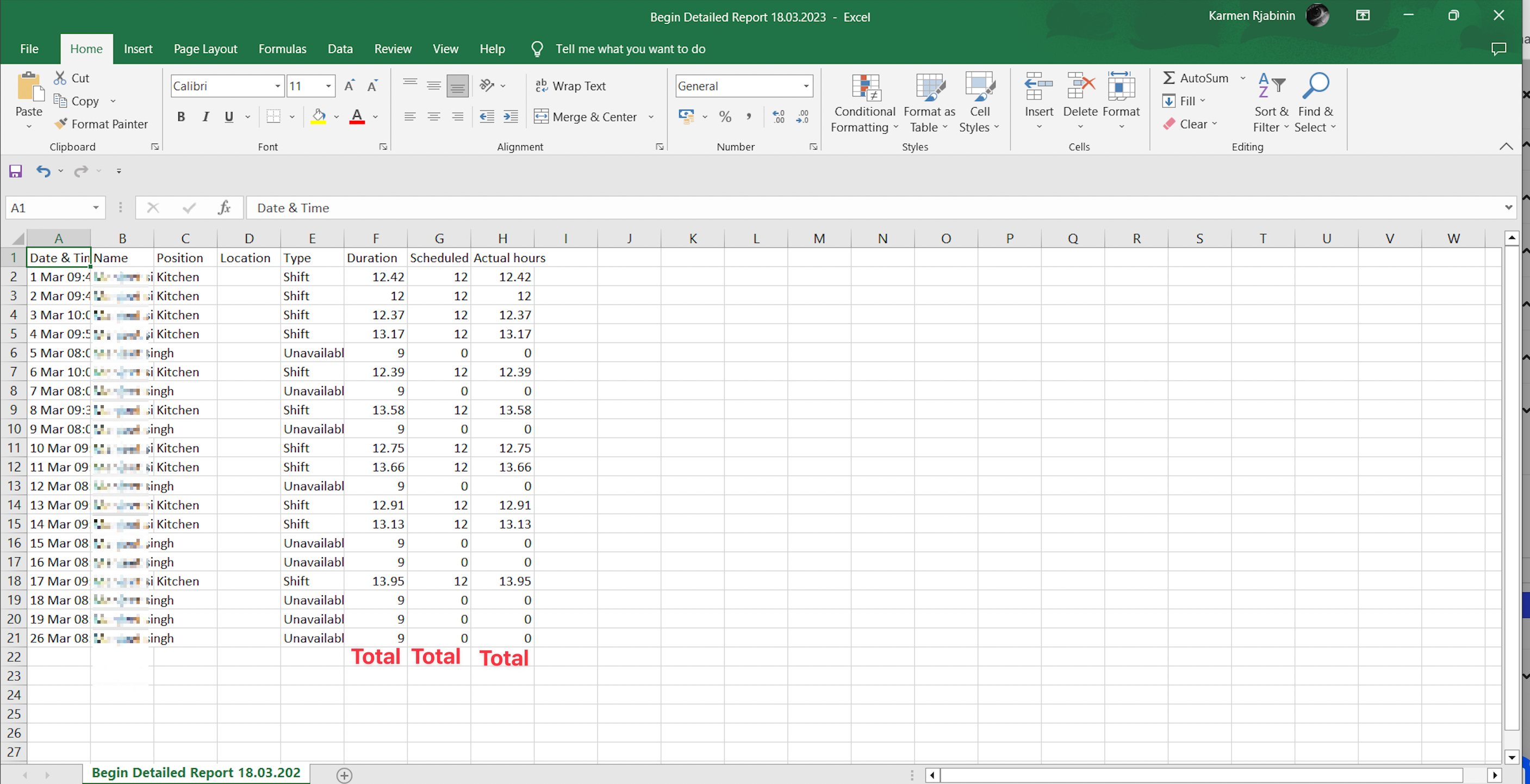Apply Comma Style format
This screenshot has width=1530, height=784.
point(749,116)
